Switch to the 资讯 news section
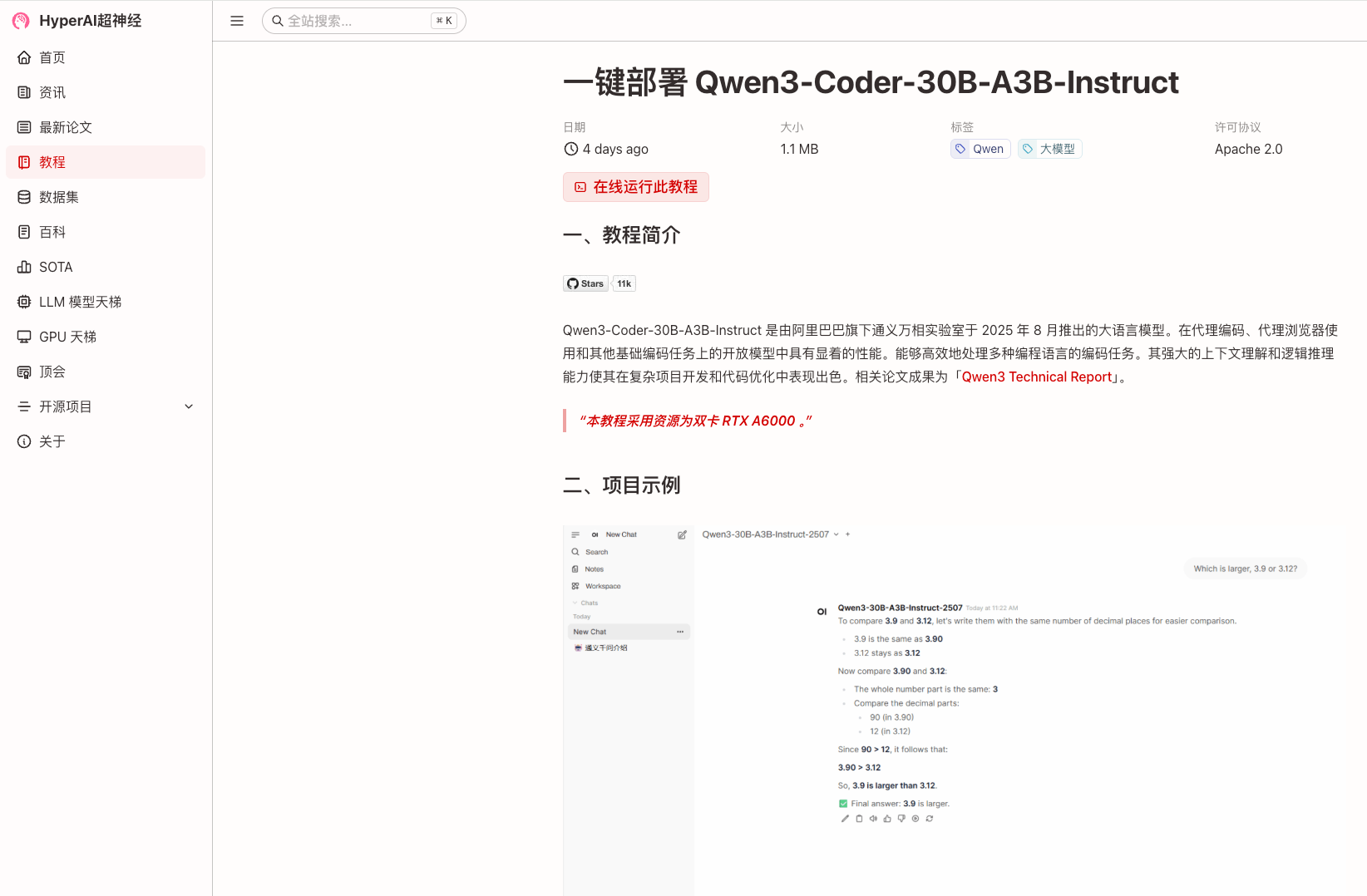This screenshot has width=1367, height=896. click(52, 92)
